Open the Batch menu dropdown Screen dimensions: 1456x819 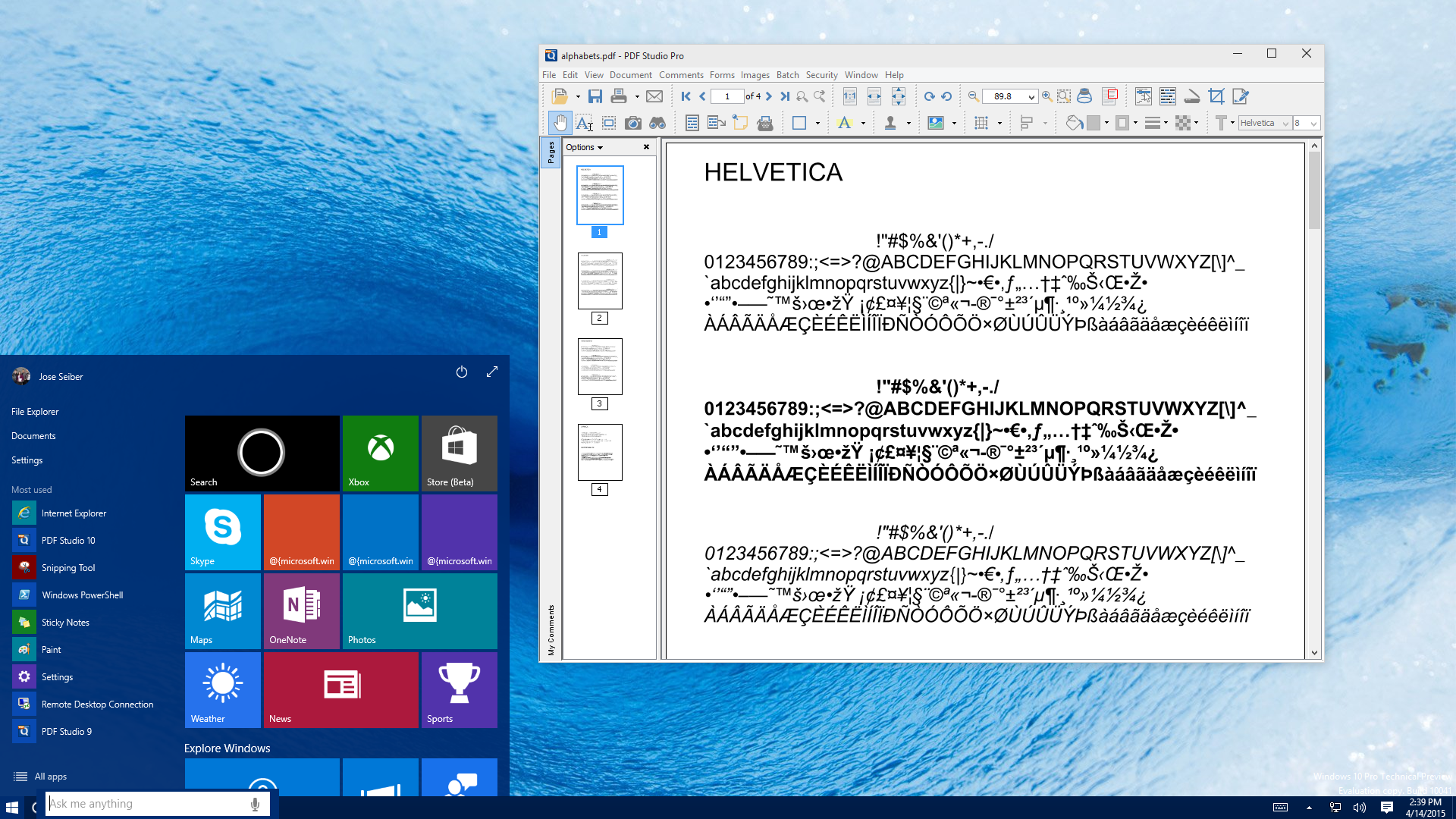[x=787, y=74]
